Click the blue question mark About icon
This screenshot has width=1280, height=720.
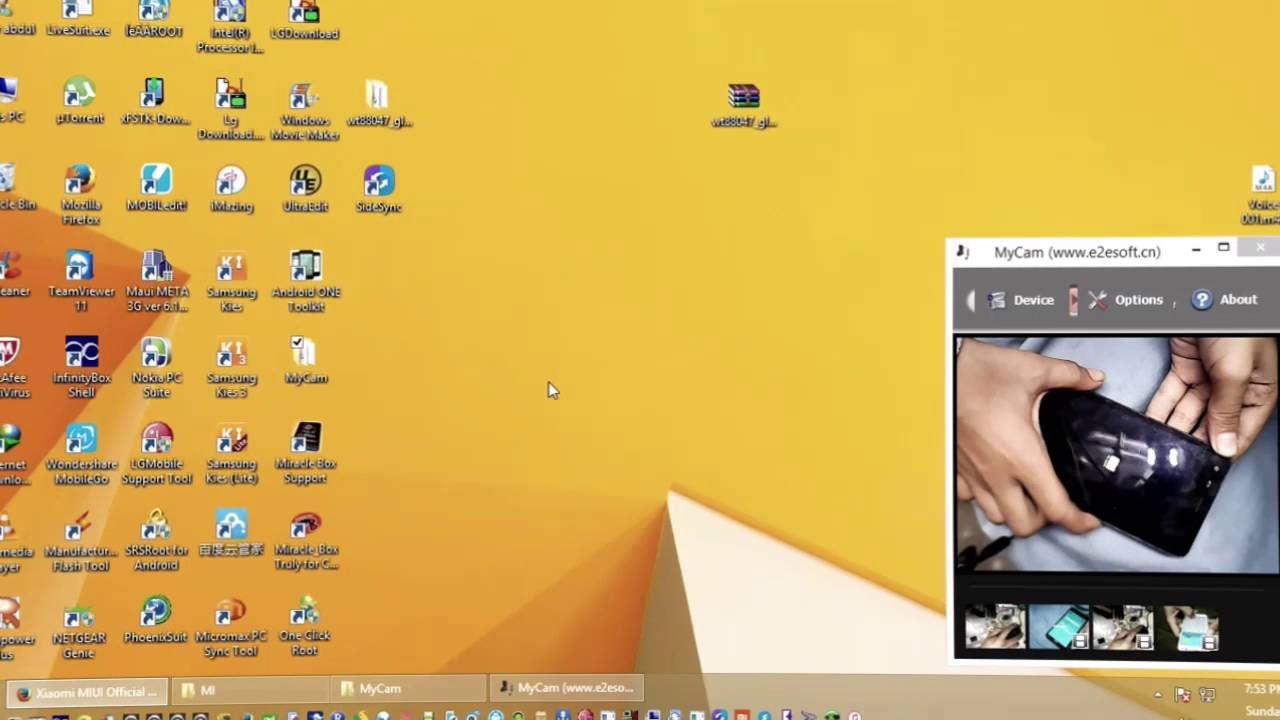(1202, 300)
